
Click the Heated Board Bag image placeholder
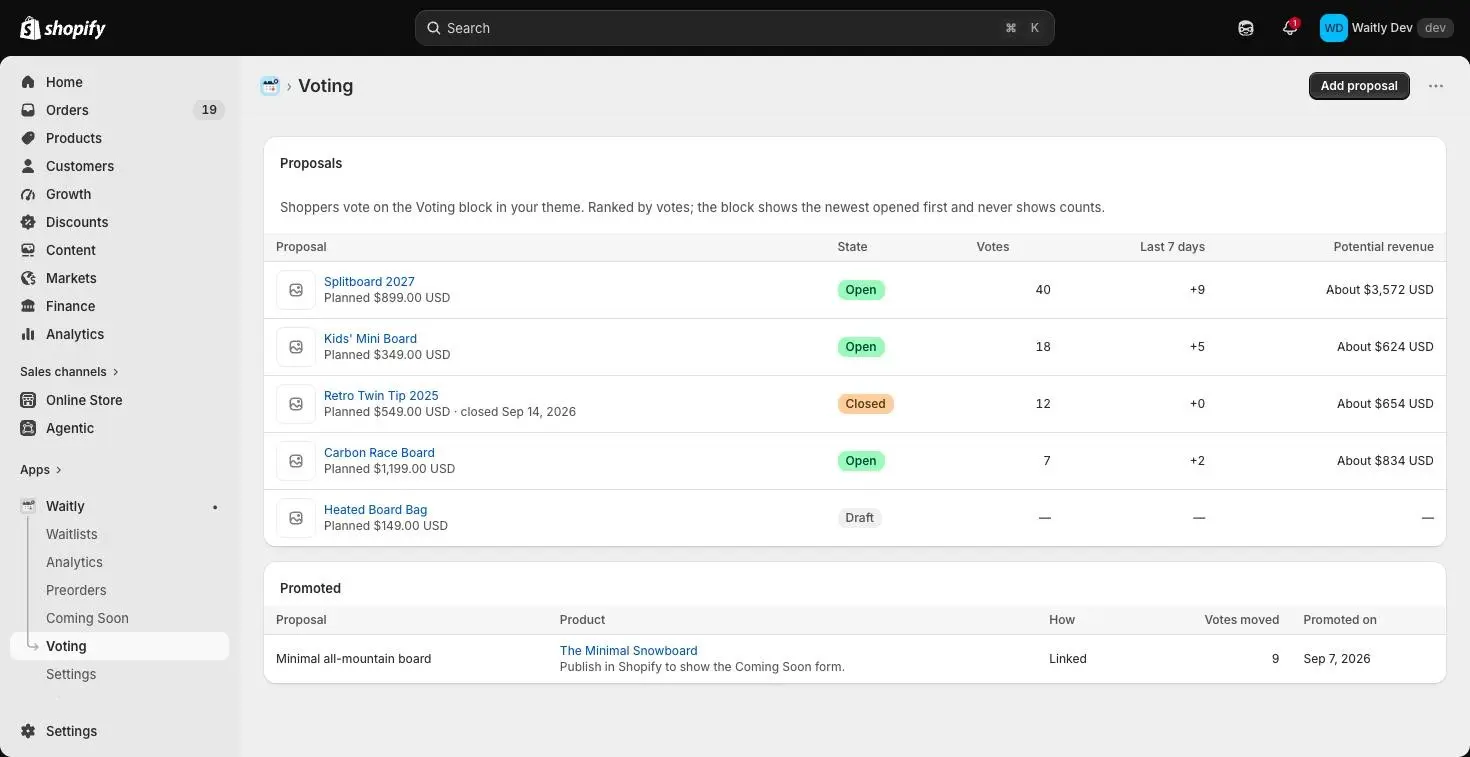click(296, 518)
